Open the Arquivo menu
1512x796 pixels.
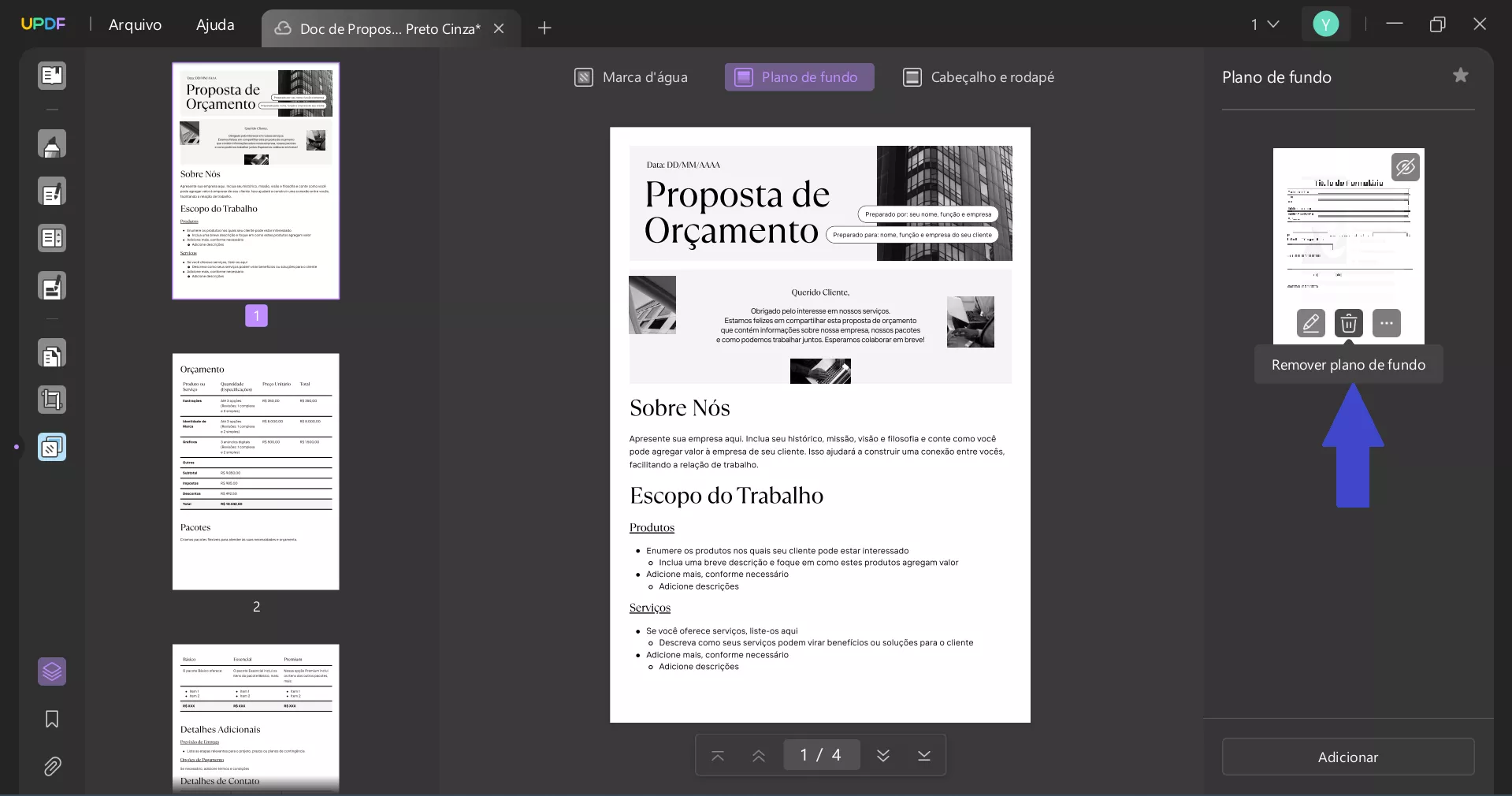point(134,24)
